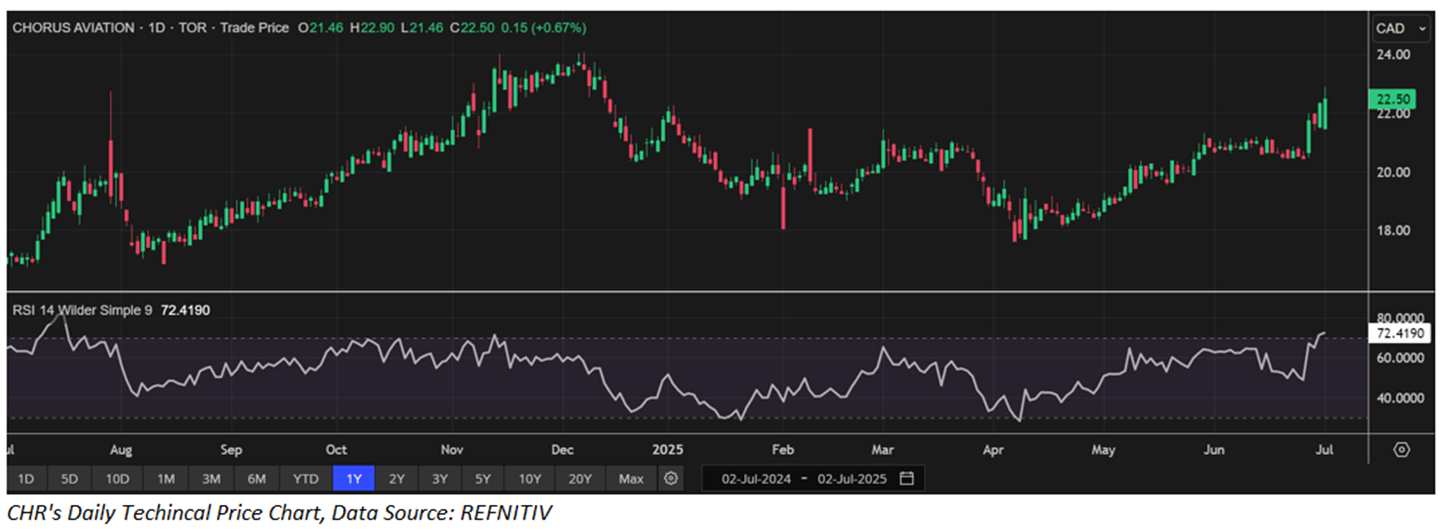Select the 10D time range button
This screenshot has height=532, width=1446.
[x=118, y=479]
